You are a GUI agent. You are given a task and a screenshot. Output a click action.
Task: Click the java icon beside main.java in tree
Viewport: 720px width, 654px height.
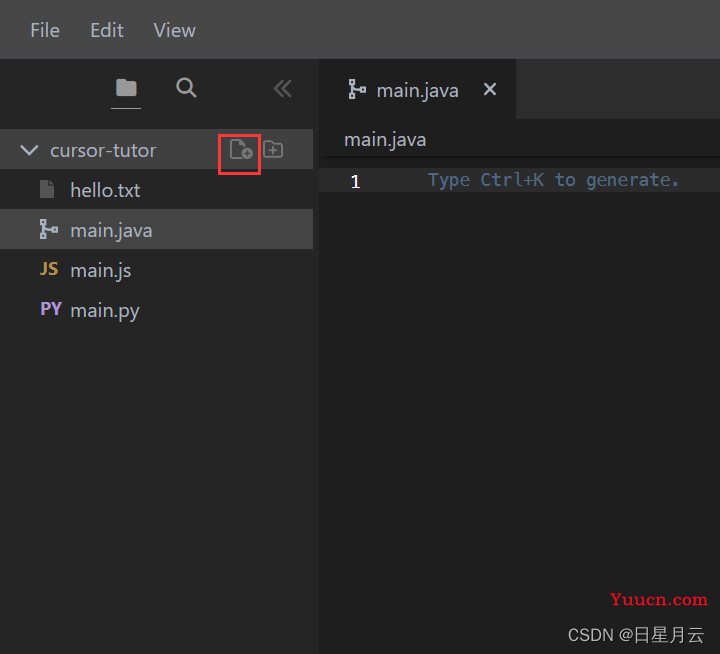(x=49, y=229)
